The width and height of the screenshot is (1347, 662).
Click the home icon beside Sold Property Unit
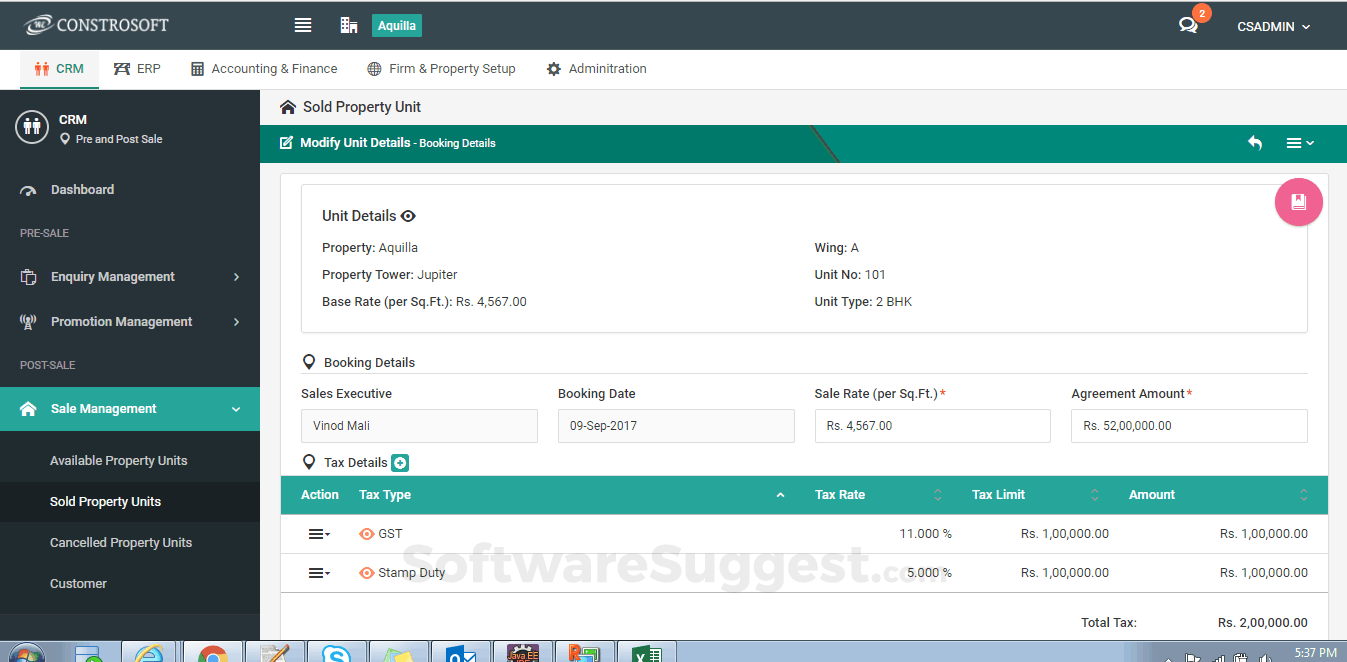click(x=288, y=106)
